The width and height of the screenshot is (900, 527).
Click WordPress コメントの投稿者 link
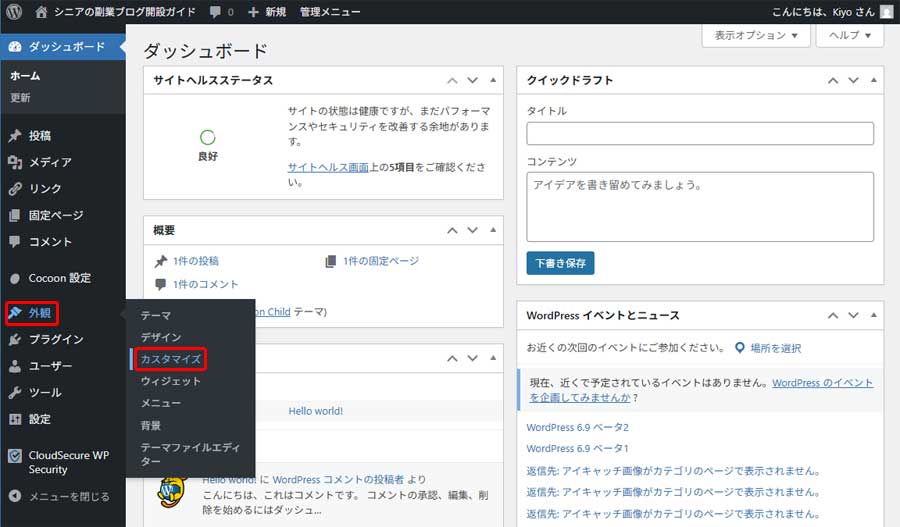click(338, 479)
